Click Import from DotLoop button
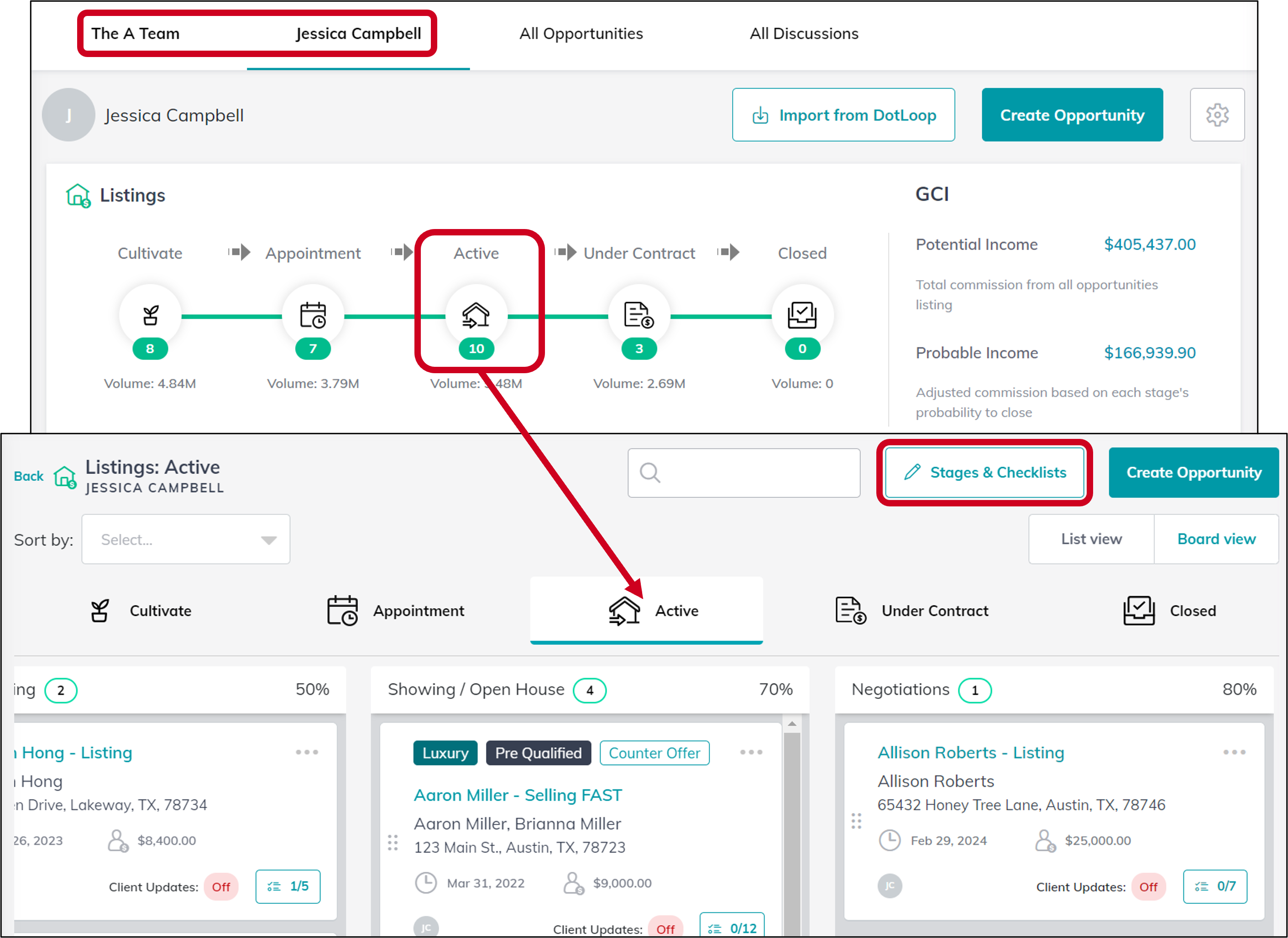Screen dimensions: 1288x938 click(x=843, y=115)
